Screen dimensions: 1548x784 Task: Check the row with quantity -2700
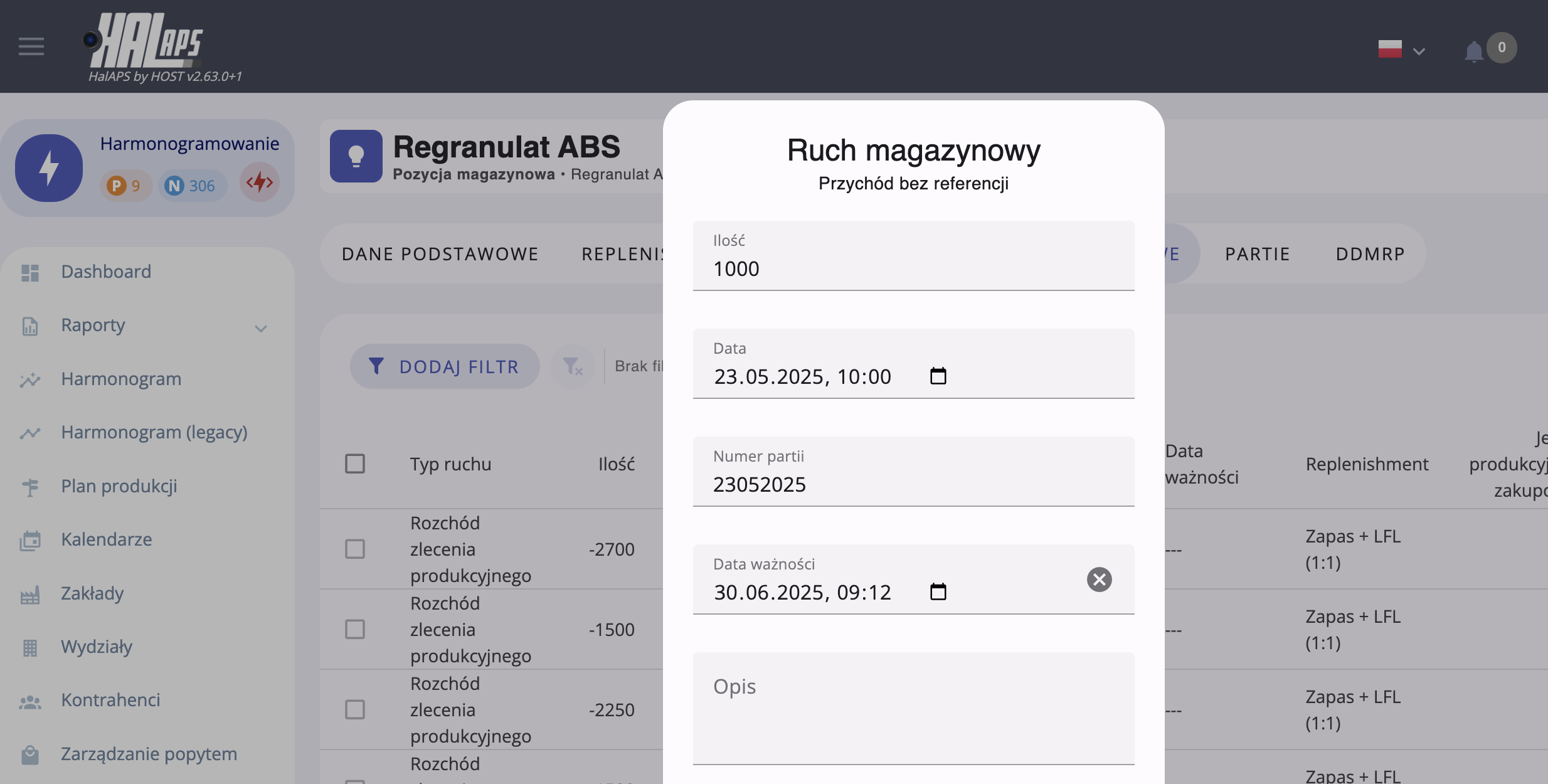(x=355, y=549)
